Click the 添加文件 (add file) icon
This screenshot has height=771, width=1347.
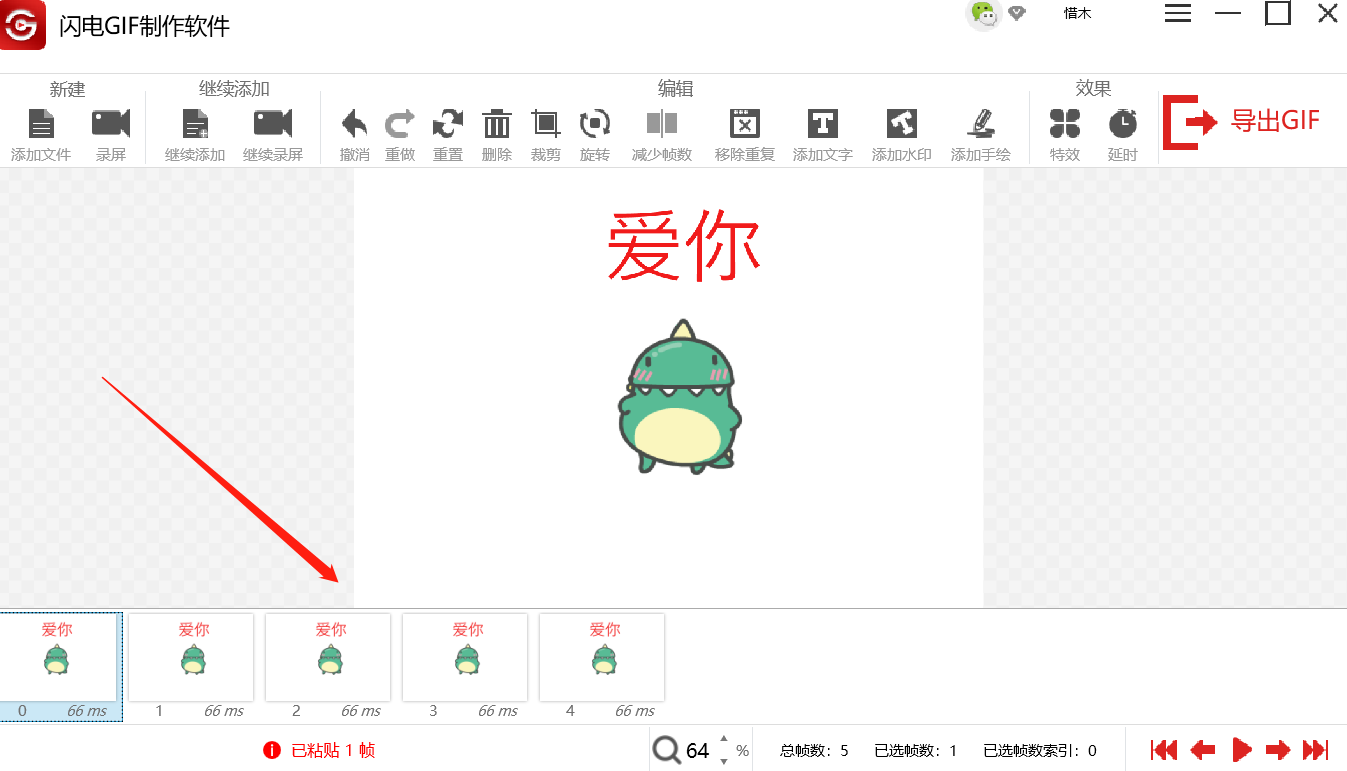tap(41, 124)
